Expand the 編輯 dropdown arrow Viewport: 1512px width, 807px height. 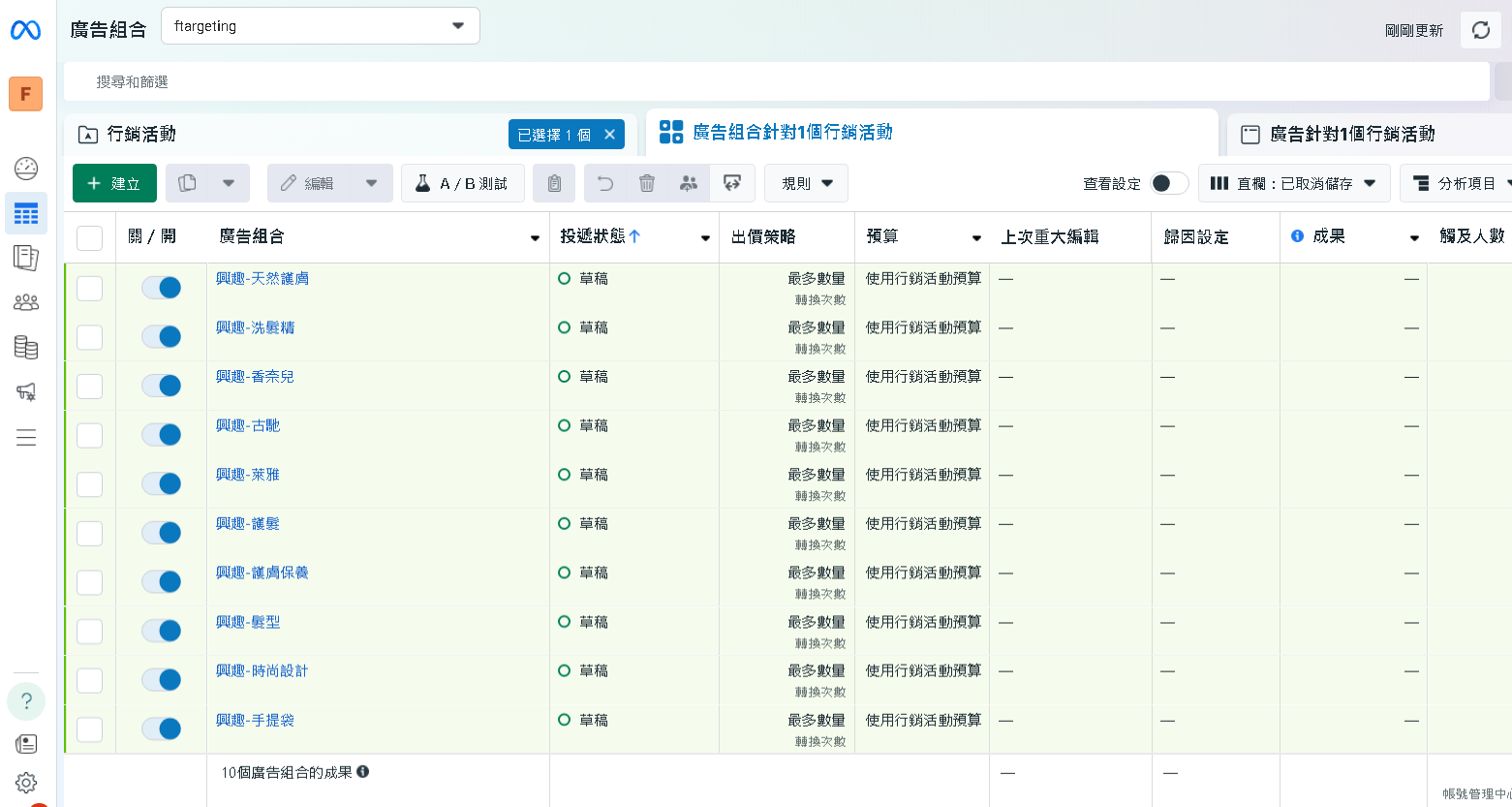[x=371, y=183]
